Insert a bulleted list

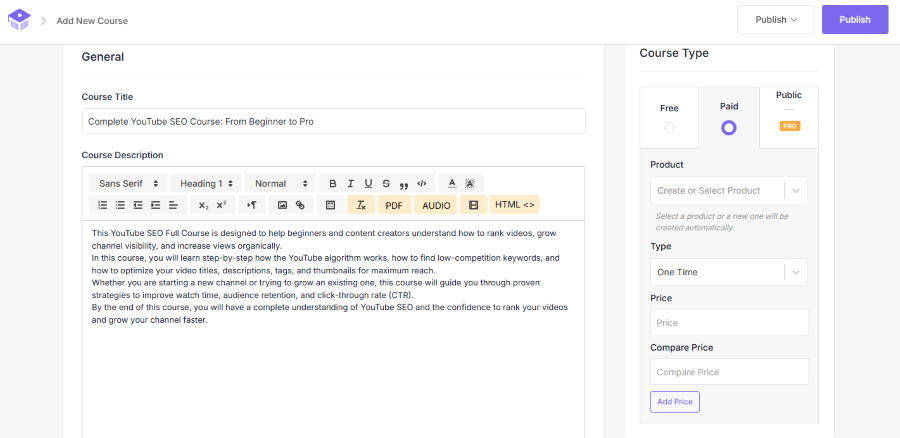(x=120, y=204)
